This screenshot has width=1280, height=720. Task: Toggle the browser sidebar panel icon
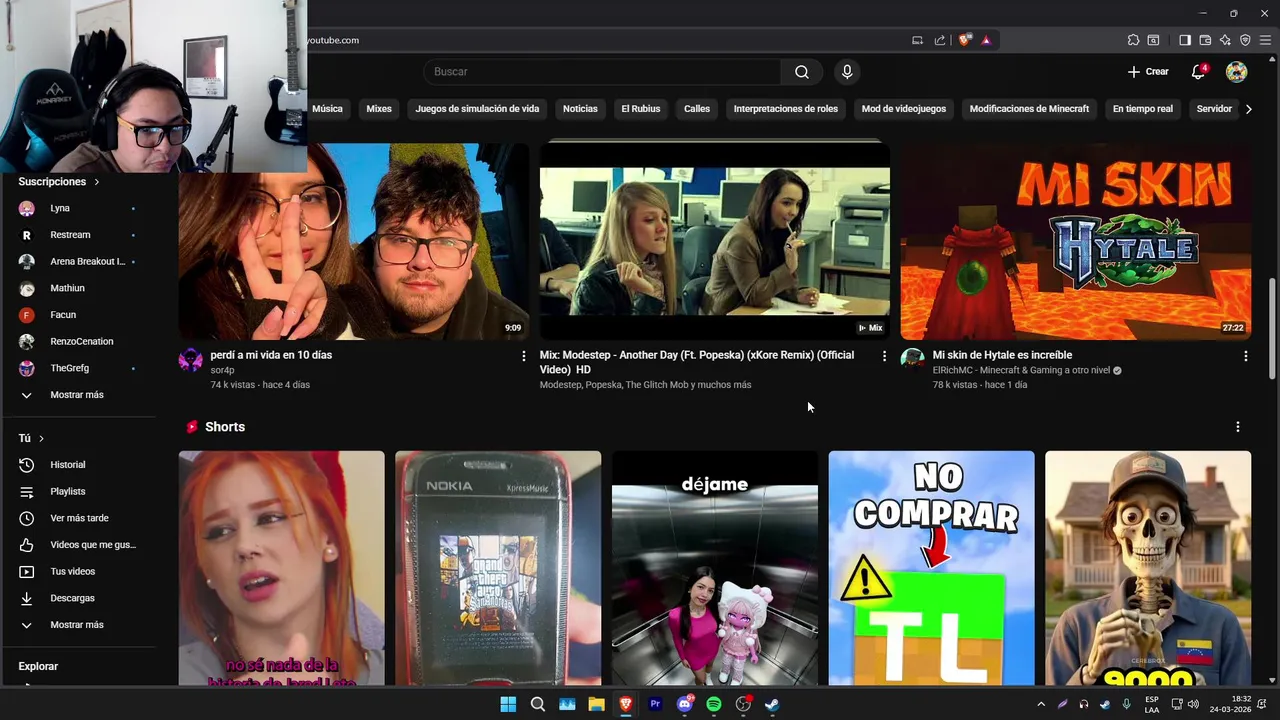(x=1184, y=40)
